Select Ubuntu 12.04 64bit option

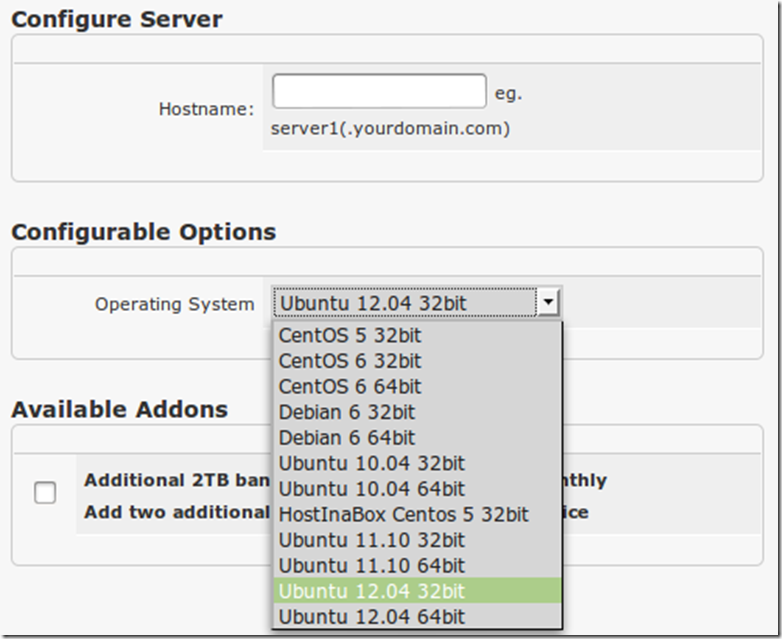(417, 617)
